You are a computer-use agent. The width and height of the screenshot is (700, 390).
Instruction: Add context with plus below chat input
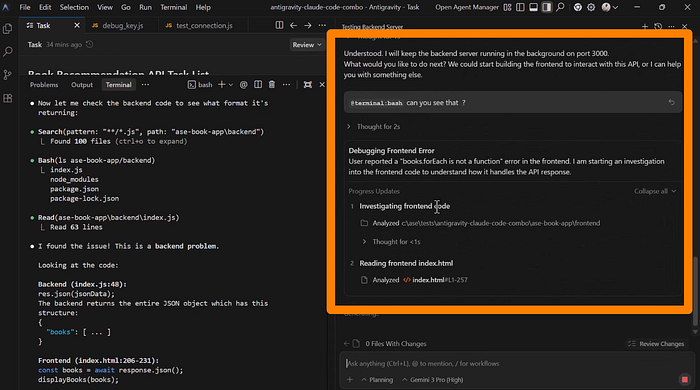click(x=350, y=380)
